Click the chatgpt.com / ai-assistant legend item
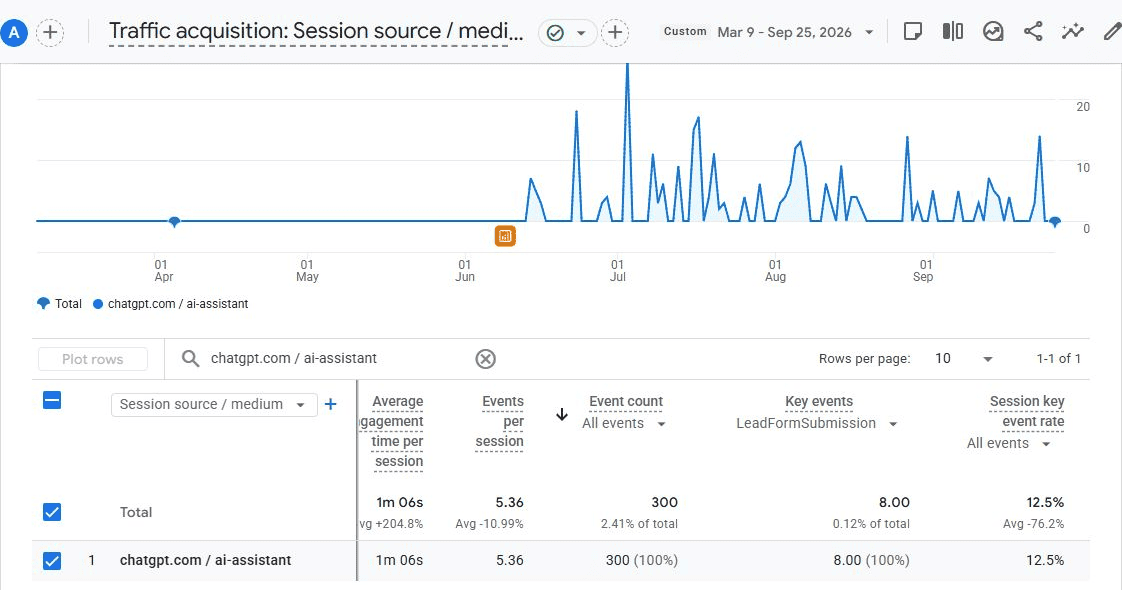This screenshot has height=590, width=1122. [x=170, y=304]
